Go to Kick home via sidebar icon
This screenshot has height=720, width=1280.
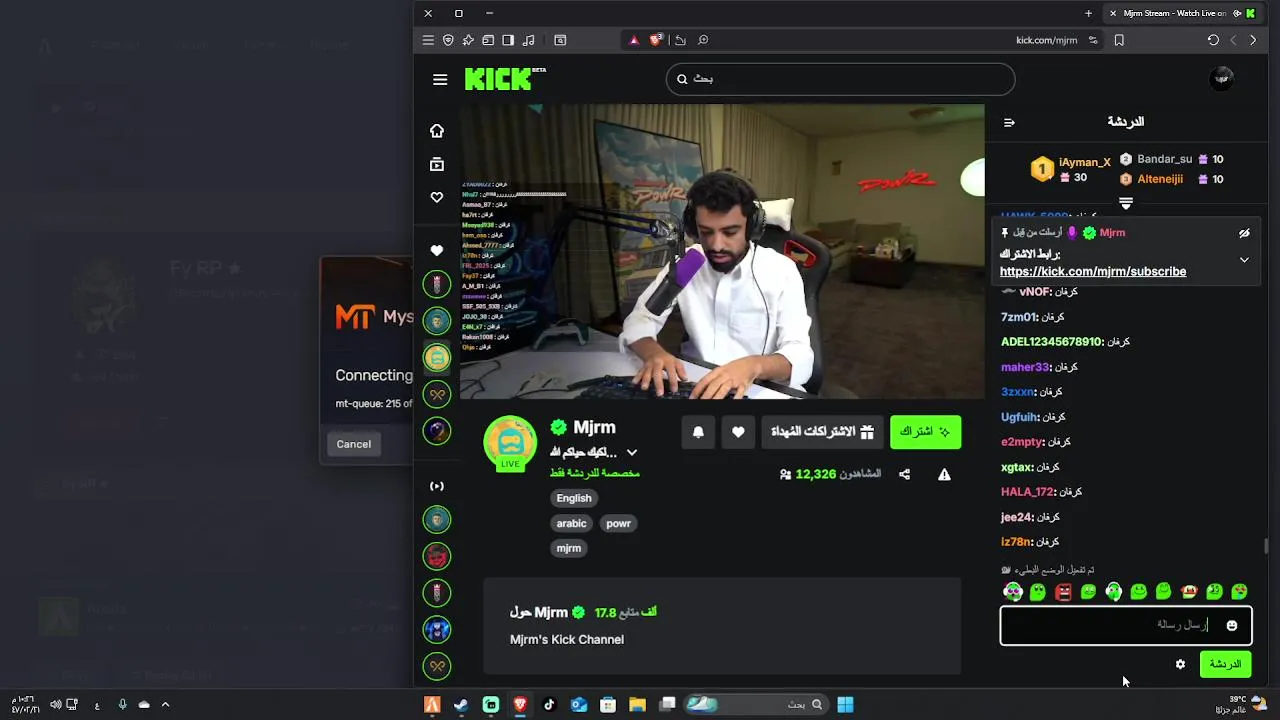pos(437,131)
